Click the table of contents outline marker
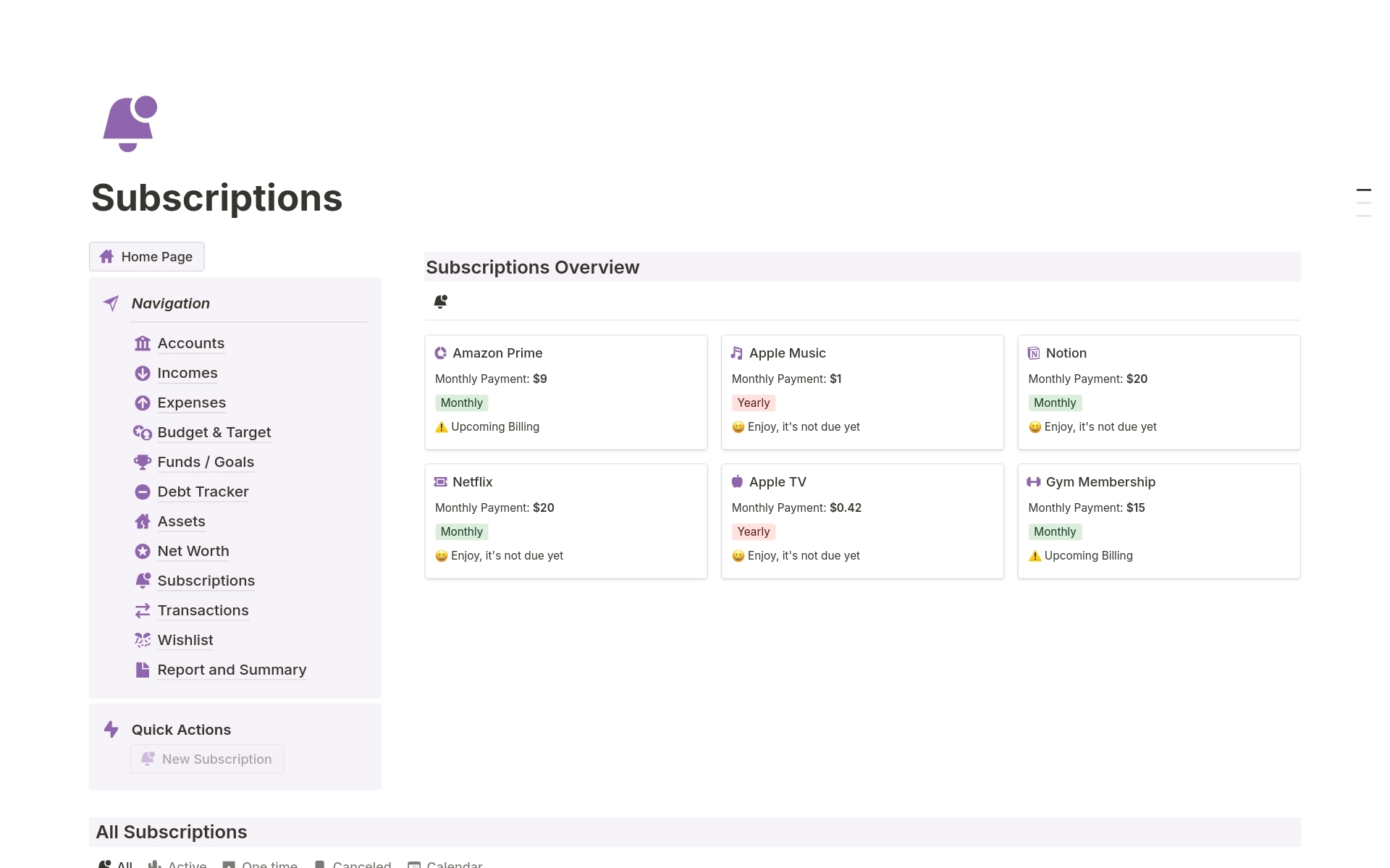The width and height of the screenshot is (1390, 868). tap(1364, 203)
